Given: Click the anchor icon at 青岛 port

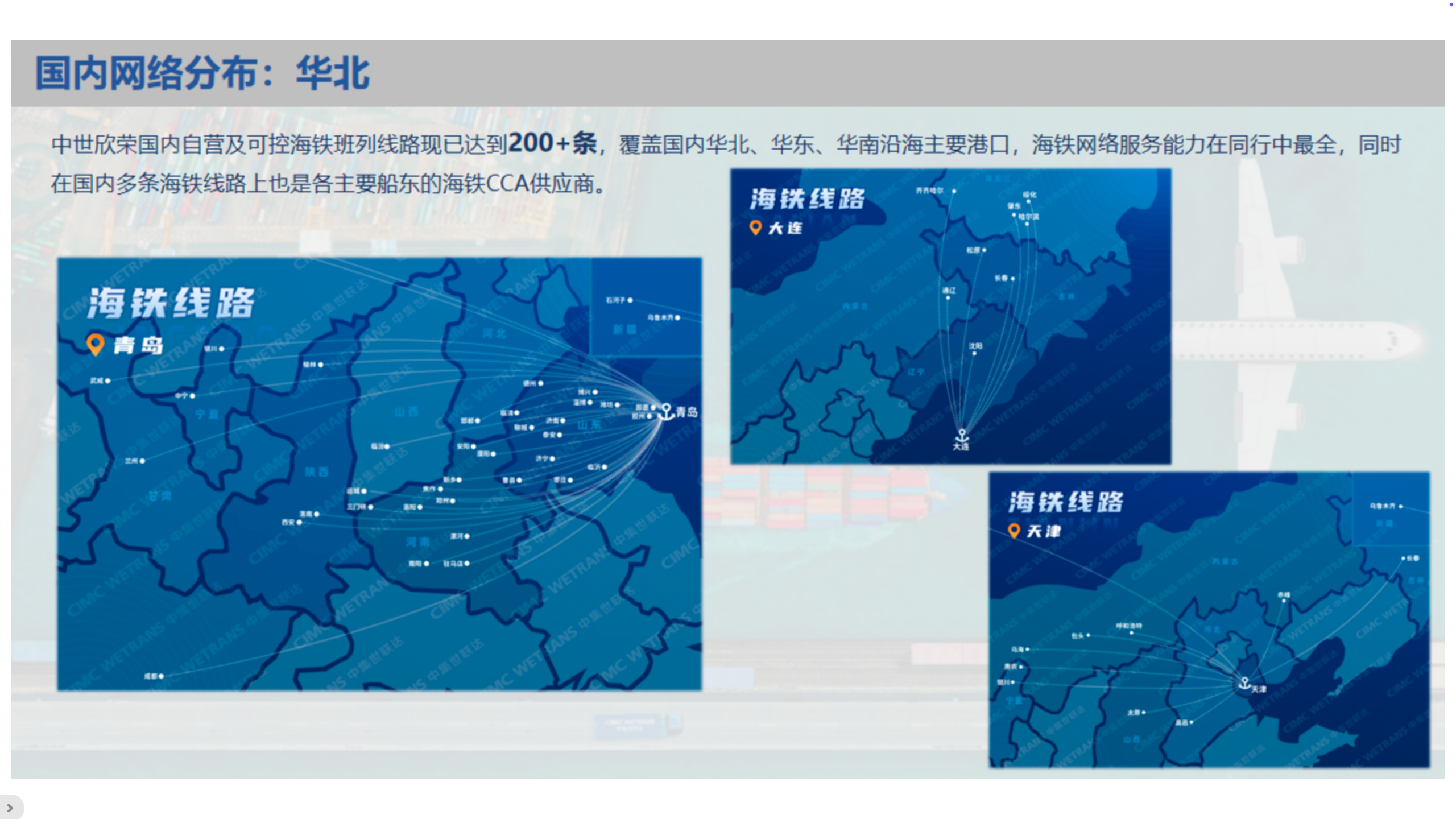Looking at the screenshot, I should click(666, 411).
